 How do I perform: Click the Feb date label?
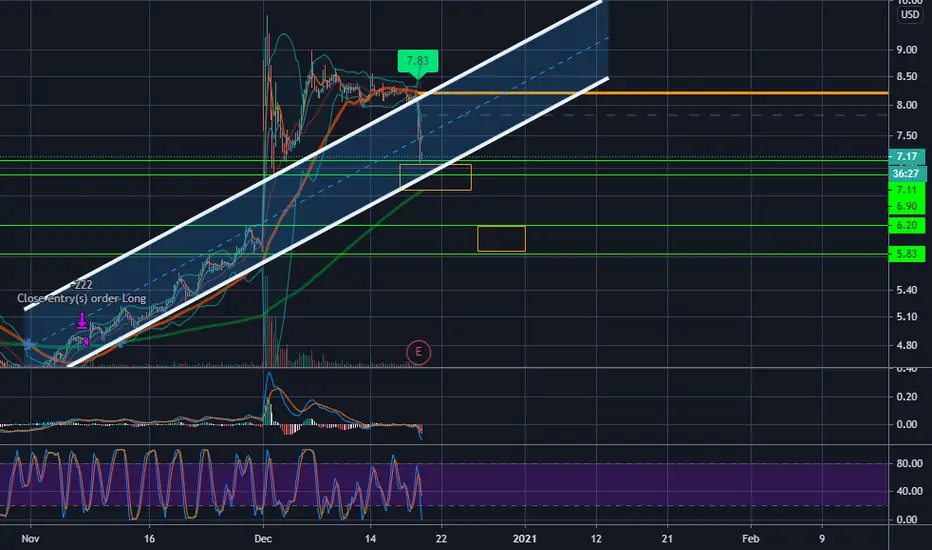[751, 539]
